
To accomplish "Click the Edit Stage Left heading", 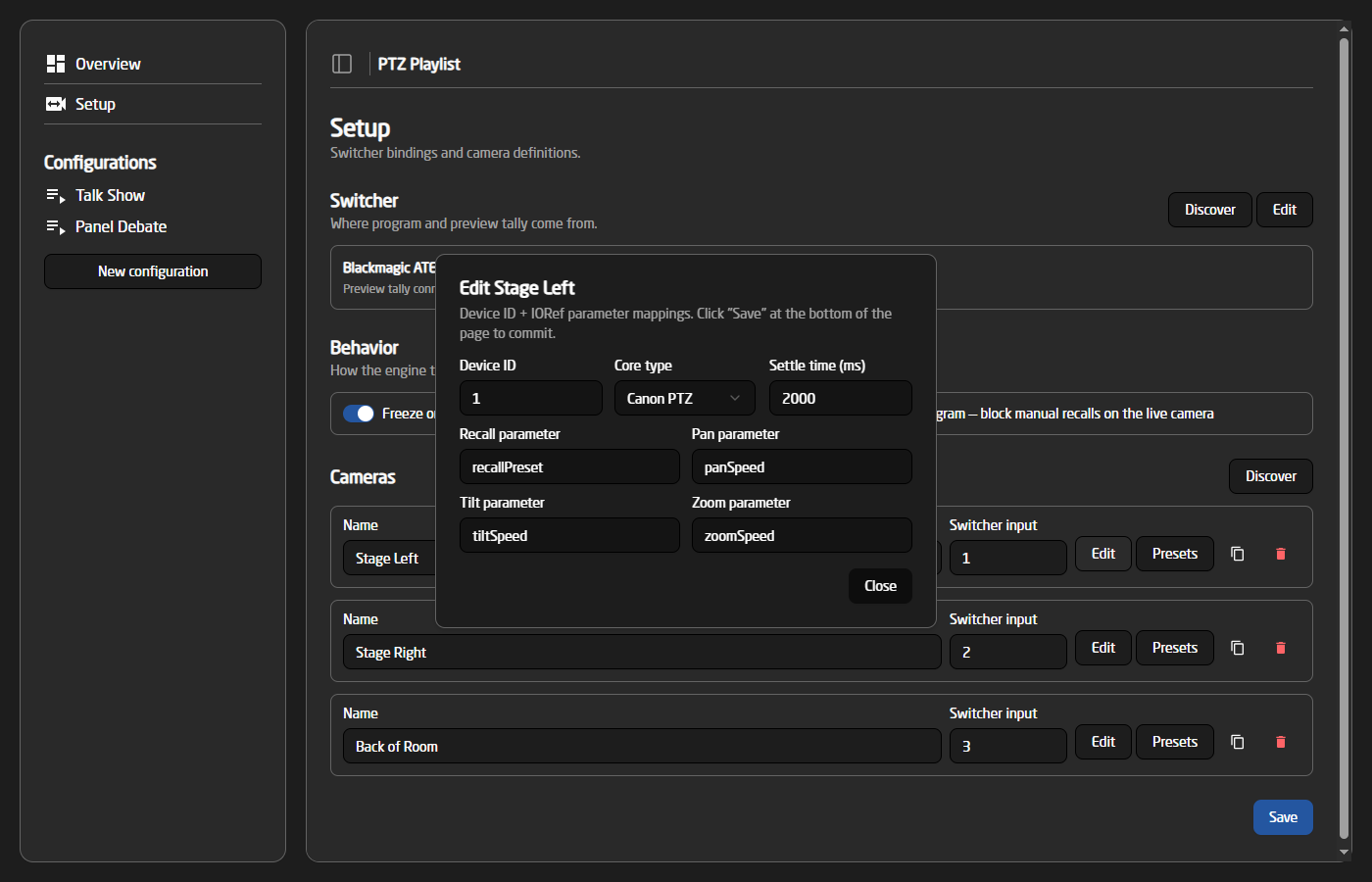I will [x=517, y=287].
